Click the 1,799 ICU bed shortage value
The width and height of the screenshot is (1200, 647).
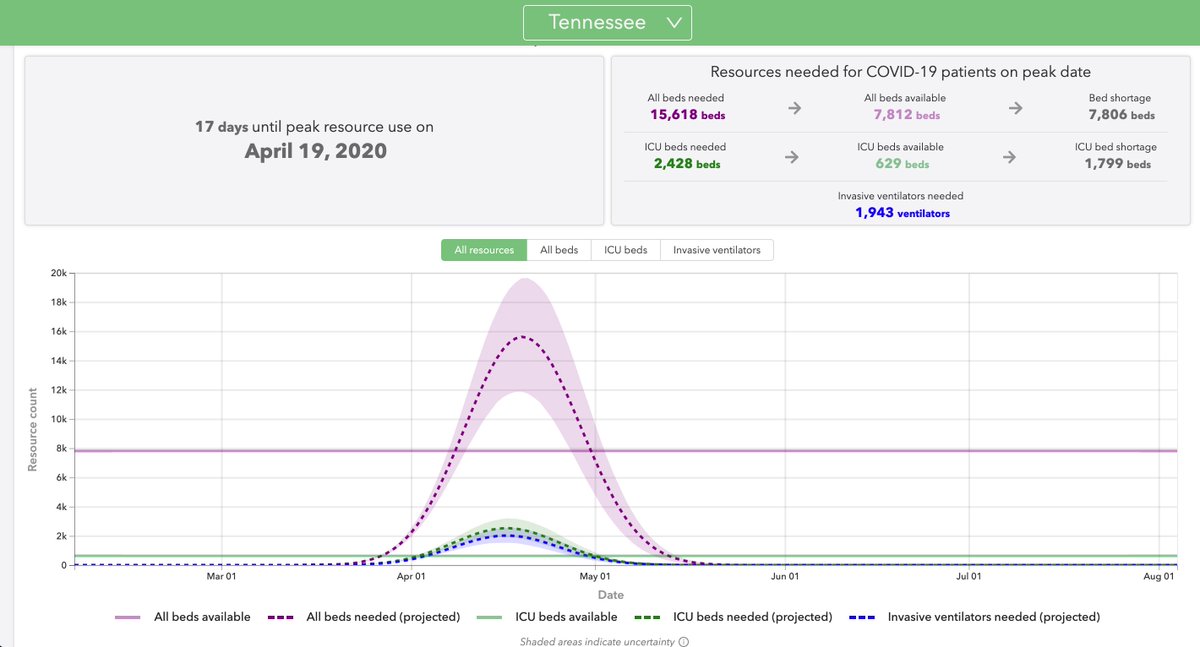pos(1118,164)
